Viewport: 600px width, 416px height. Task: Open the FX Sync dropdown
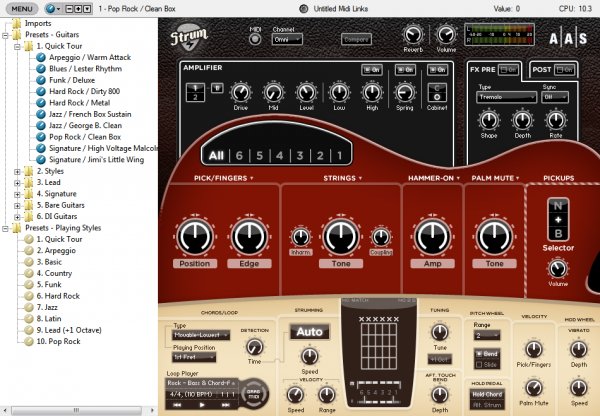554,97
